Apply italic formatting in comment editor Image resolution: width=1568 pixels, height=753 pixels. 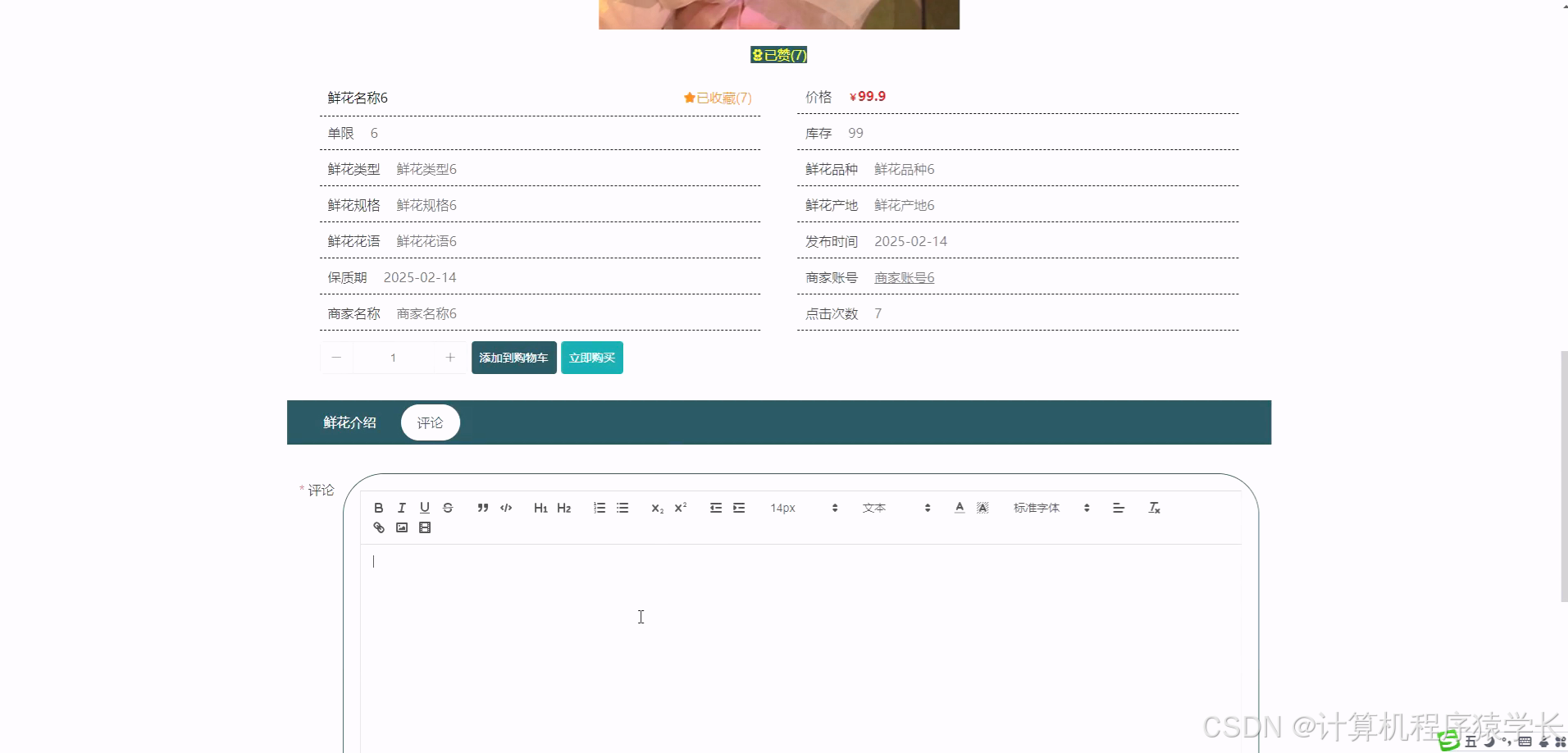click(x=401, y=507)
